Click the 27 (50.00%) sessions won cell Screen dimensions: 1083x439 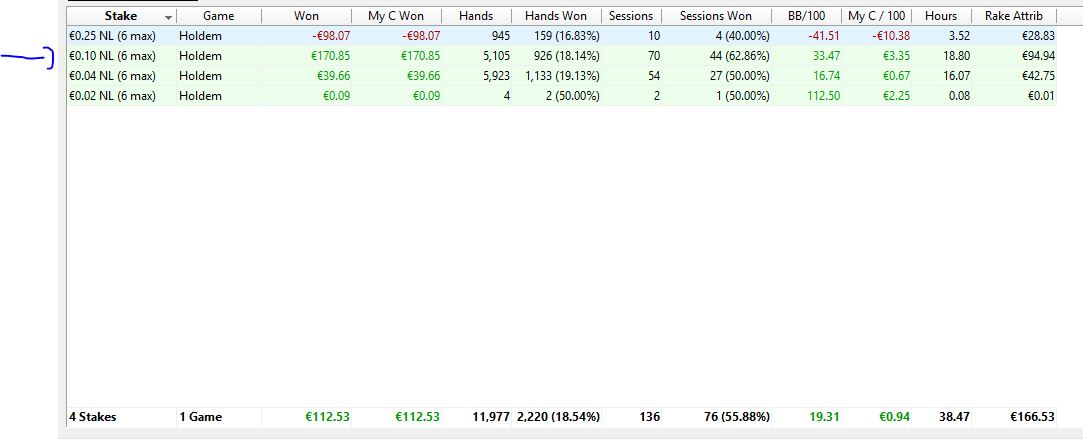(x=739, y=76)
